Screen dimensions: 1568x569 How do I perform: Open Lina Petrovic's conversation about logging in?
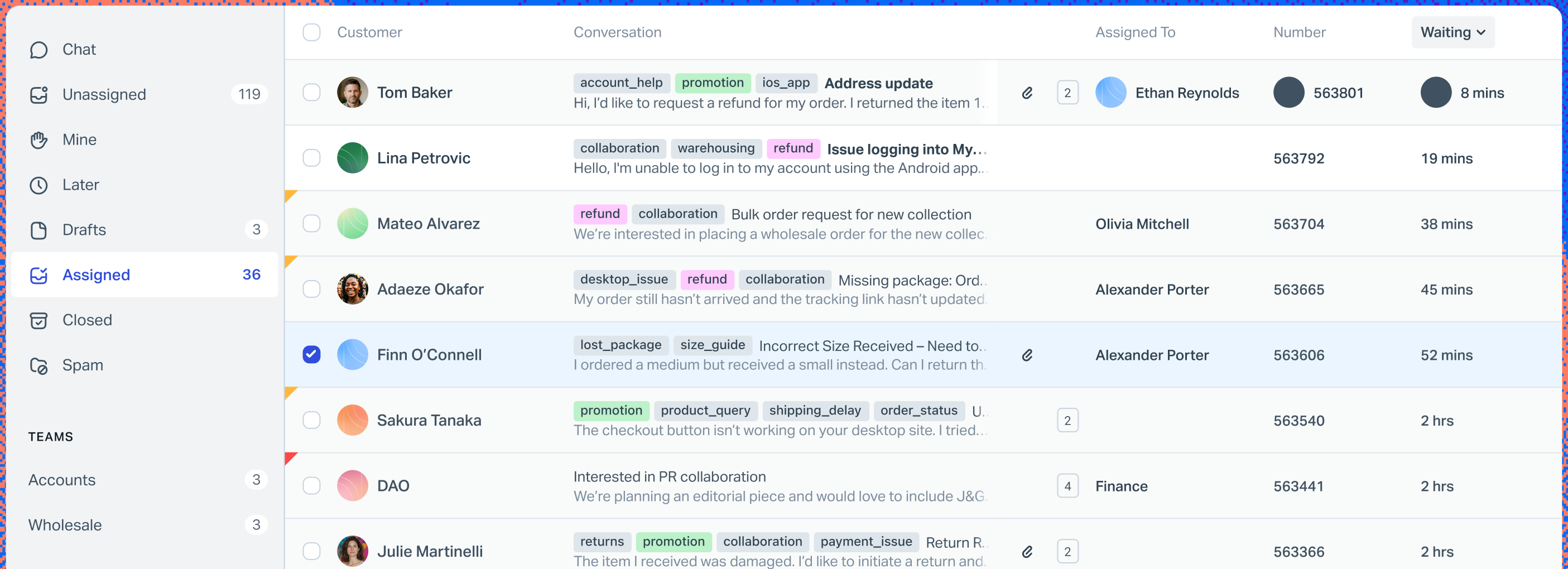coord(779,158)
